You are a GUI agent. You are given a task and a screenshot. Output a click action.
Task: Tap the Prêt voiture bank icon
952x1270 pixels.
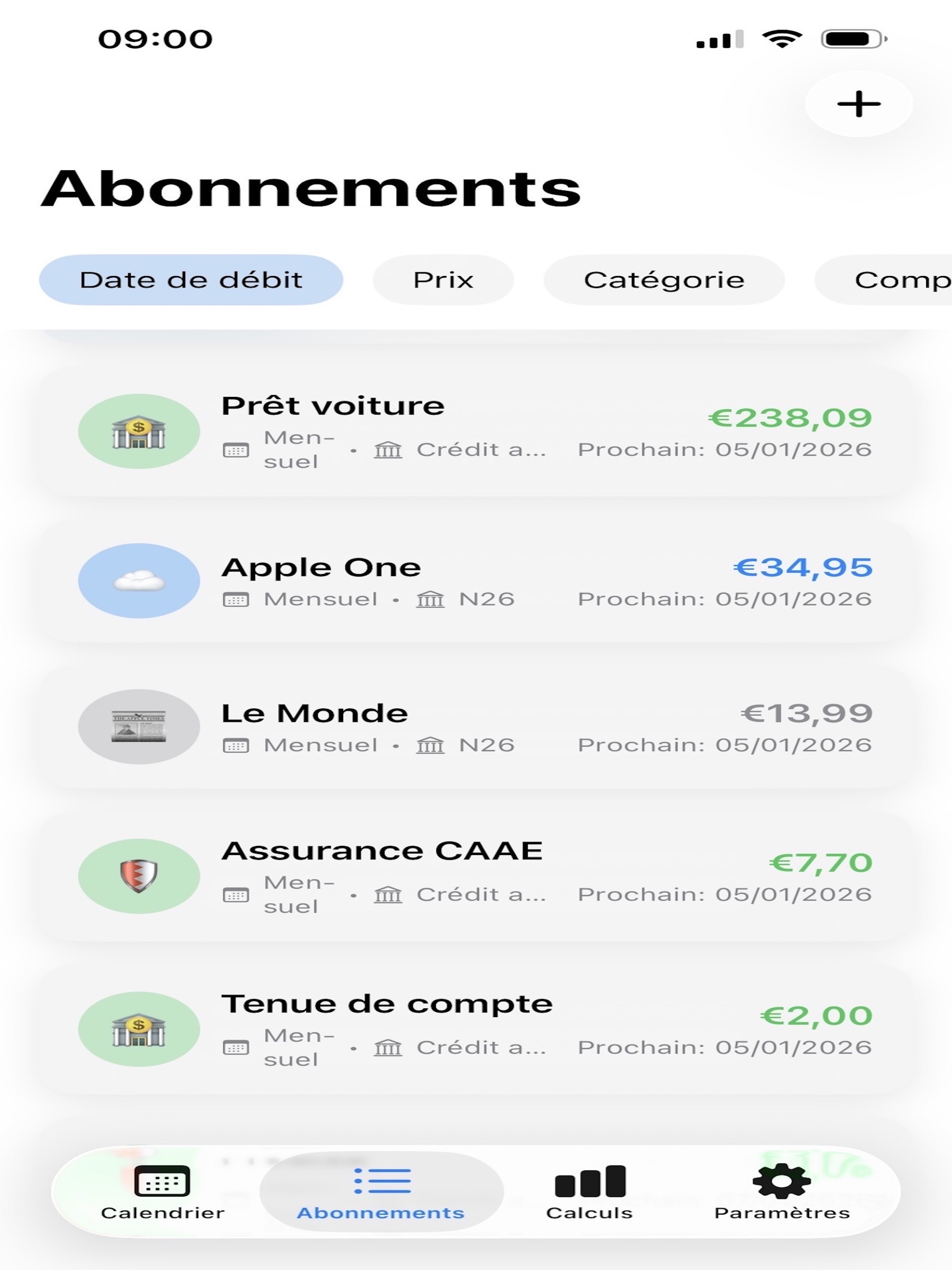coord(139,431)
